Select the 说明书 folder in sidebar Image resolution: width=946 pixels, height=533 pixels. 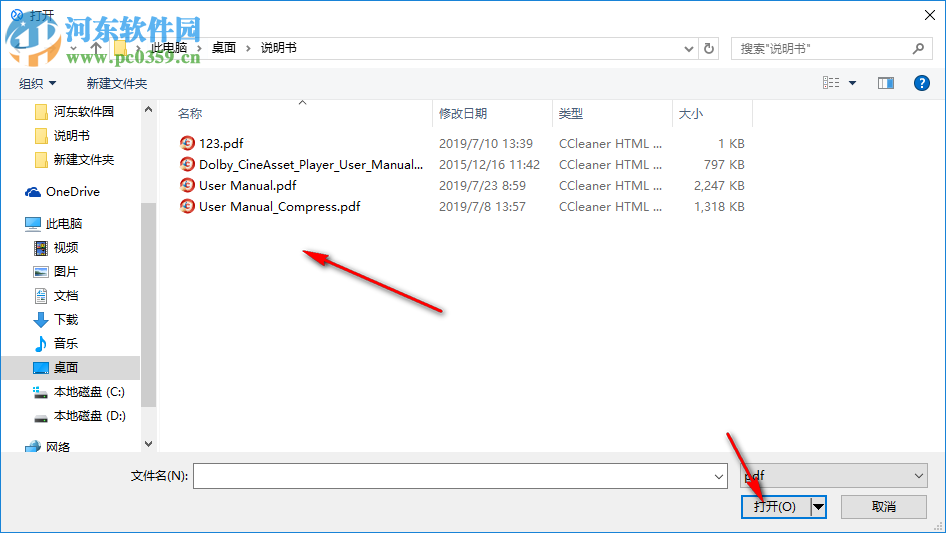(x=71, y=136)
